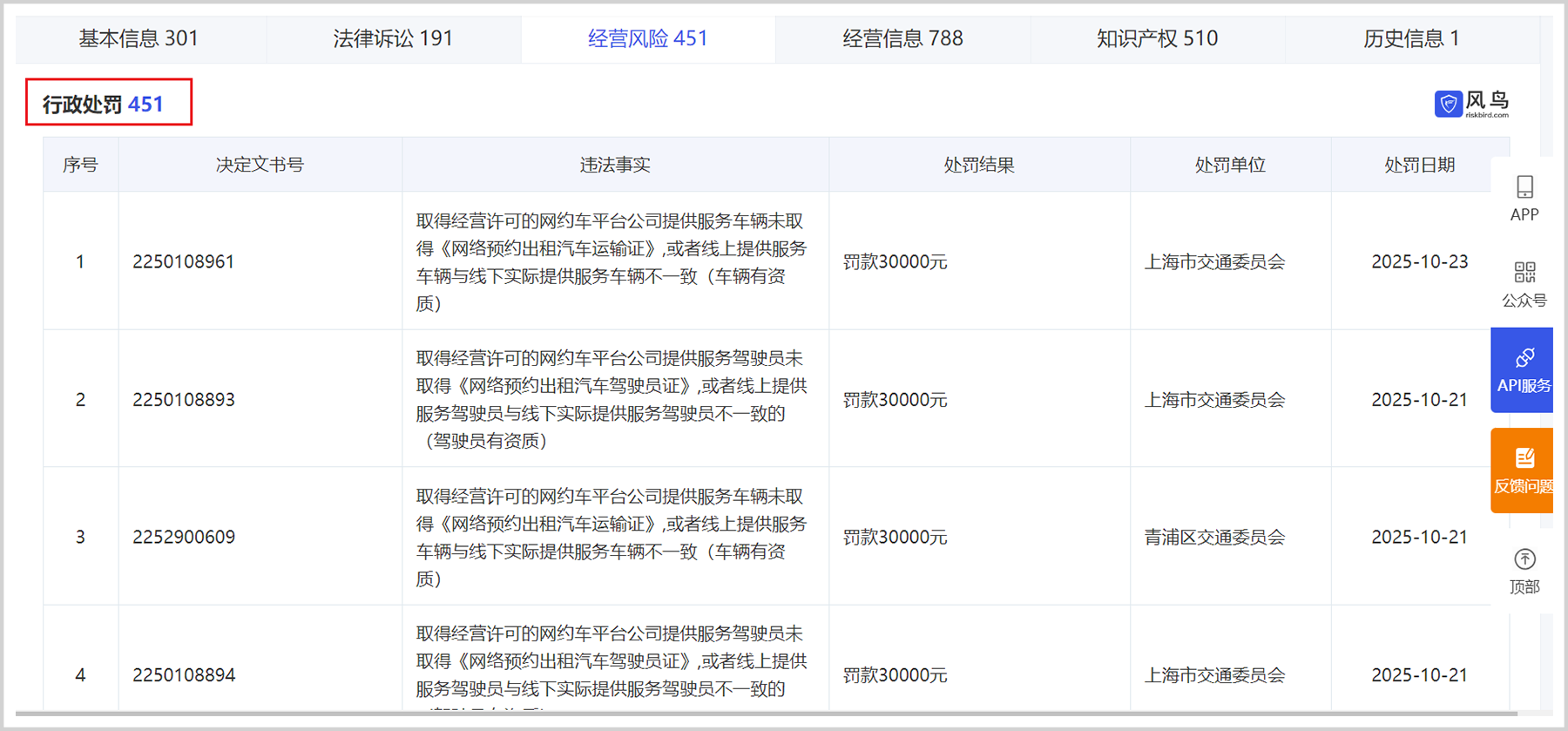1568x731 pixels.
Task: Click the 风鸟 riskbird logo
Action: 1471,104
